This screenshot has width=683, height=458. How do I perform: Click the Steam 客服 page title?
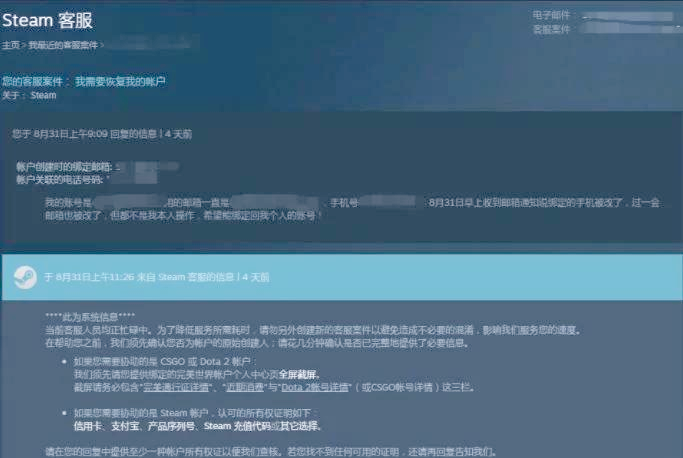pyautogui.click(x=47, y=20)
